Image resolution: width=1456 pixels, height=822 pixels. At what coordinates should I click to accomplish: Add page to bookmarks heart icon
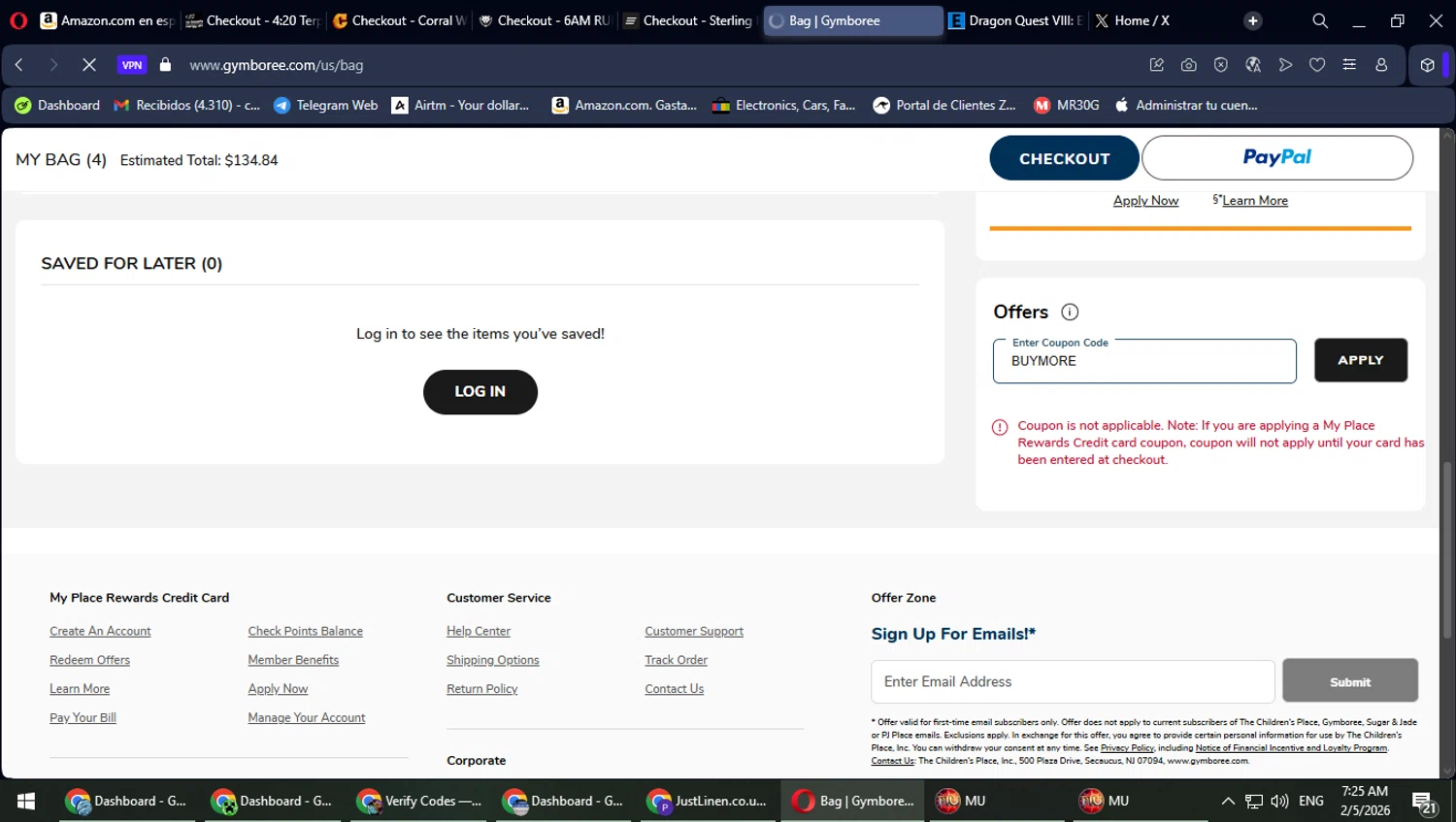click(1317, 65)
